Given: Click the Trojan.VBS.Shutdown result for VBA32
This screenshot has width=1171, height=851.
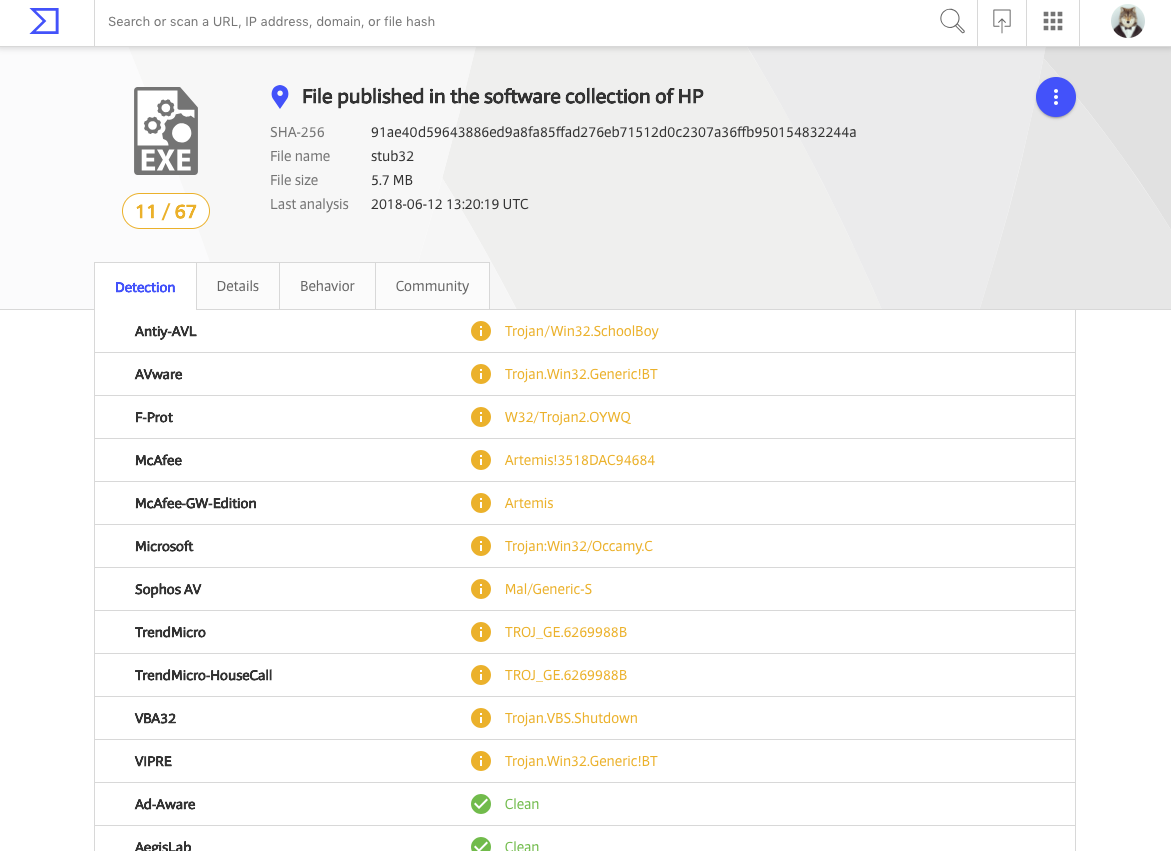Looking at the screenshot, I should point(571,718).
